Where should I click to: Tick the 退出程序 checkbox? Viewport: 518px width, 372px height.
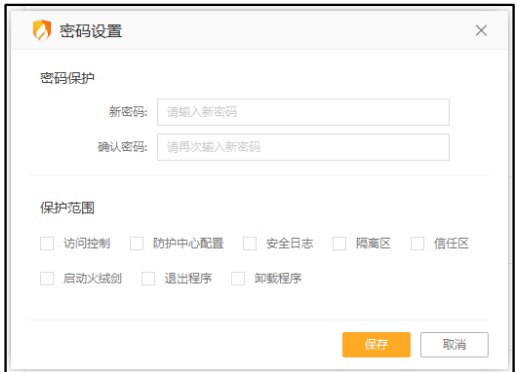coord(148,278)
